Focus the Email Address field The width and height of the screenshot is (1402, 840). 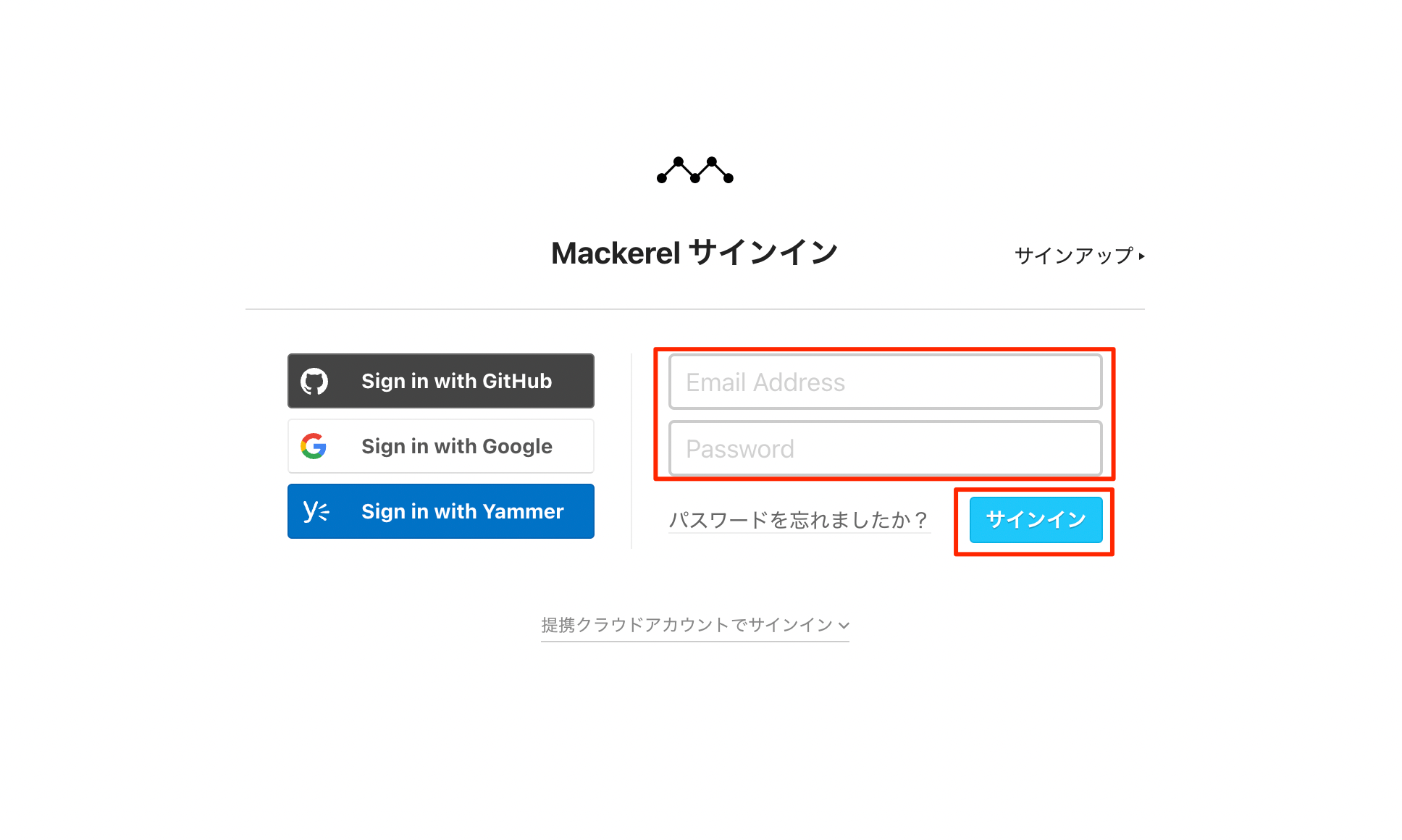885,382
